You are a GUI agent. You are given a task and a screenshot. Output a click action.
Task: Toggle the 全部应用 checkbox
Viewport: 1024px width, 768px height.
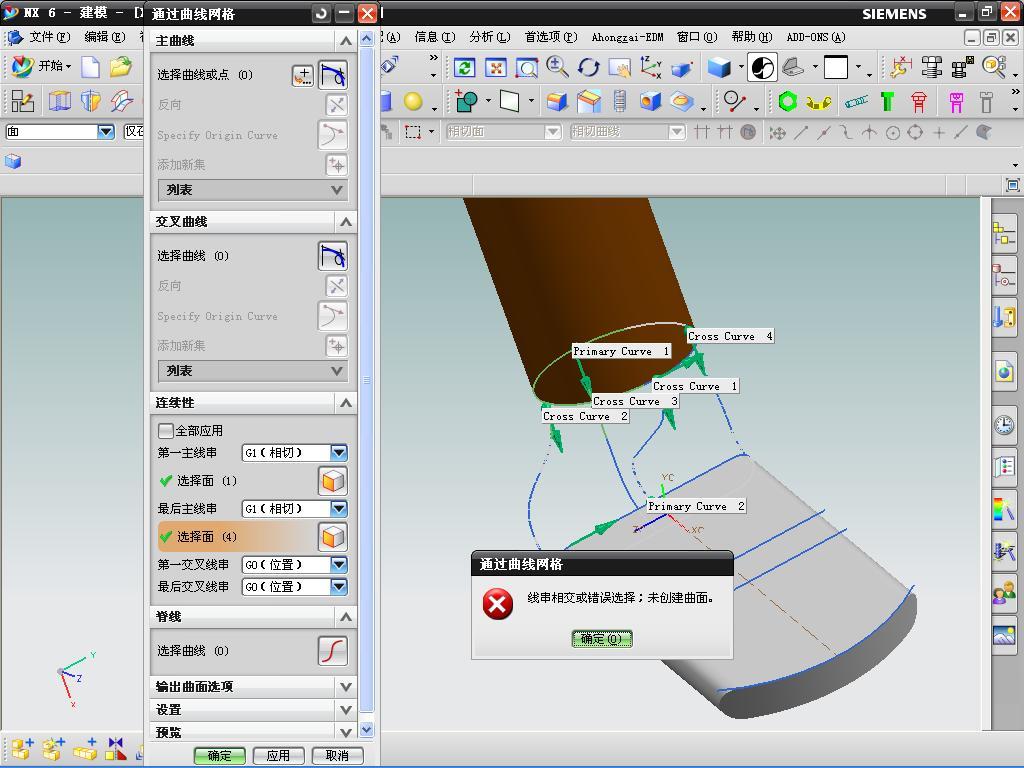[x=165, y=431]
